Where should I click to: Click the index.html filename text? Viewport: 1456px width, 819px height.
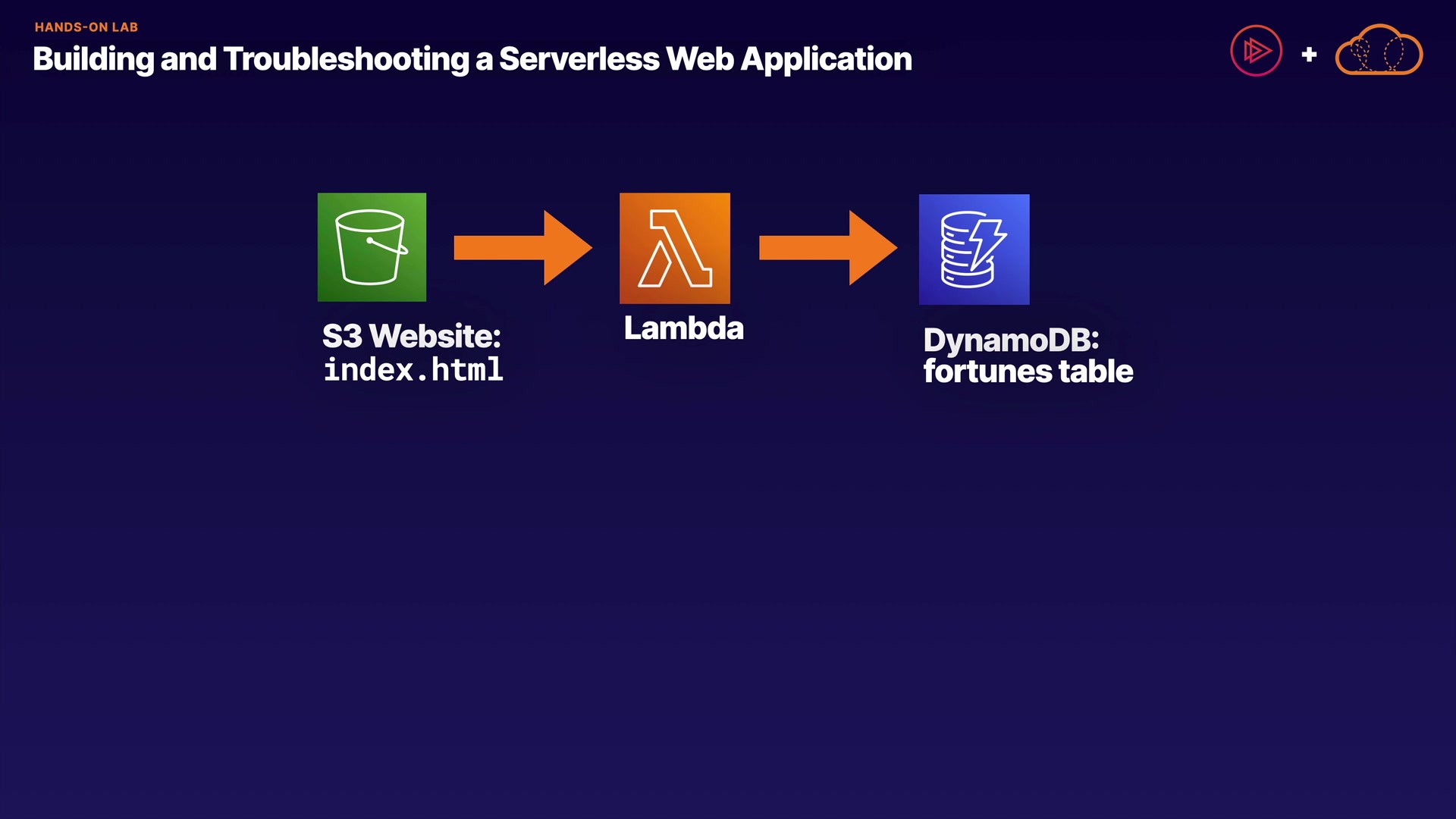(413, 370)
